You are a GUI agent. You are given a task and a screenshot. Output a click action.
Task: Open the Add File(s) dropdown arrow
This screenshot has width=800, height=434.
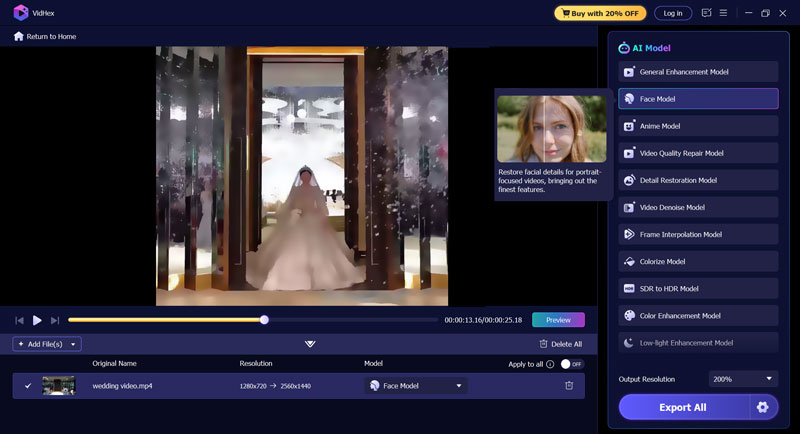point(74,344)
